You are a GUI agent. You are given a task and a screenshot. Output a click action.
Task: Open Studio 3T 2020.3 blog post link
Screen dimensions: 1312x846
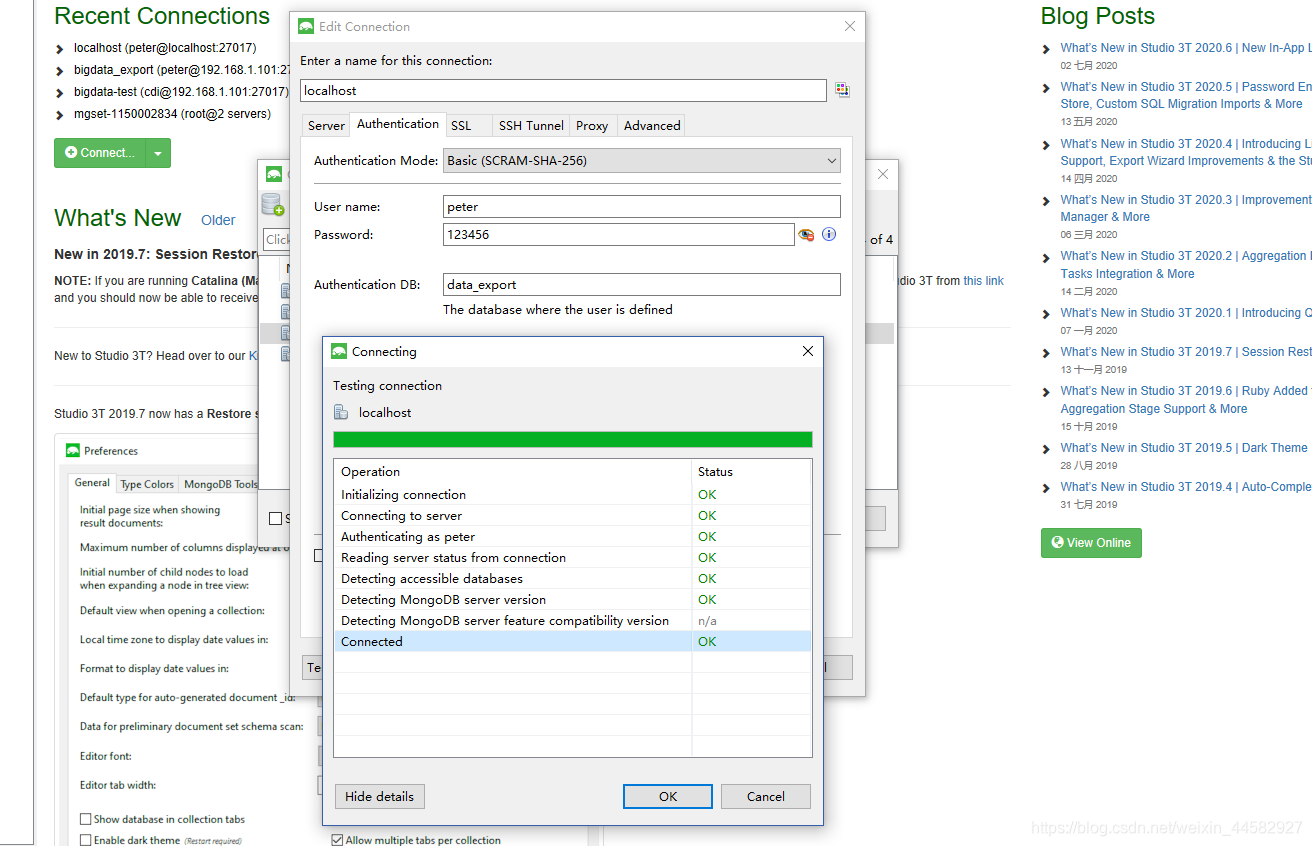coord(1185,208)
